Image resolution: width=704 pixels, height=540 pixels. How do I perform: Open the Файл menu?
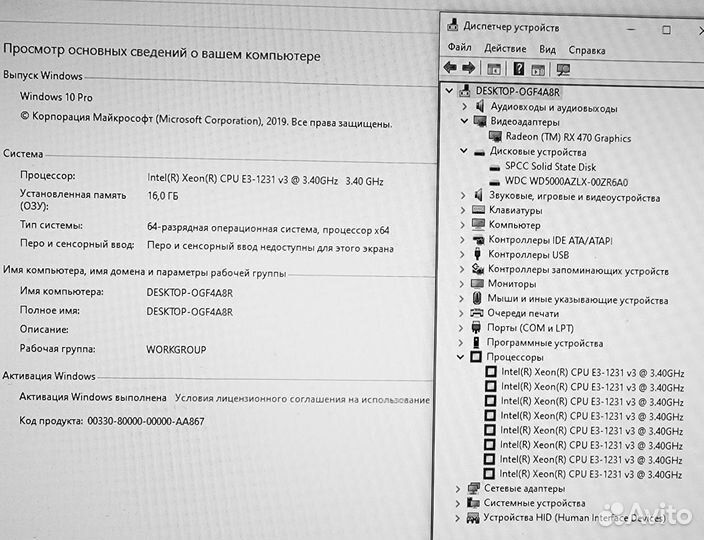(x=459, y=47)
